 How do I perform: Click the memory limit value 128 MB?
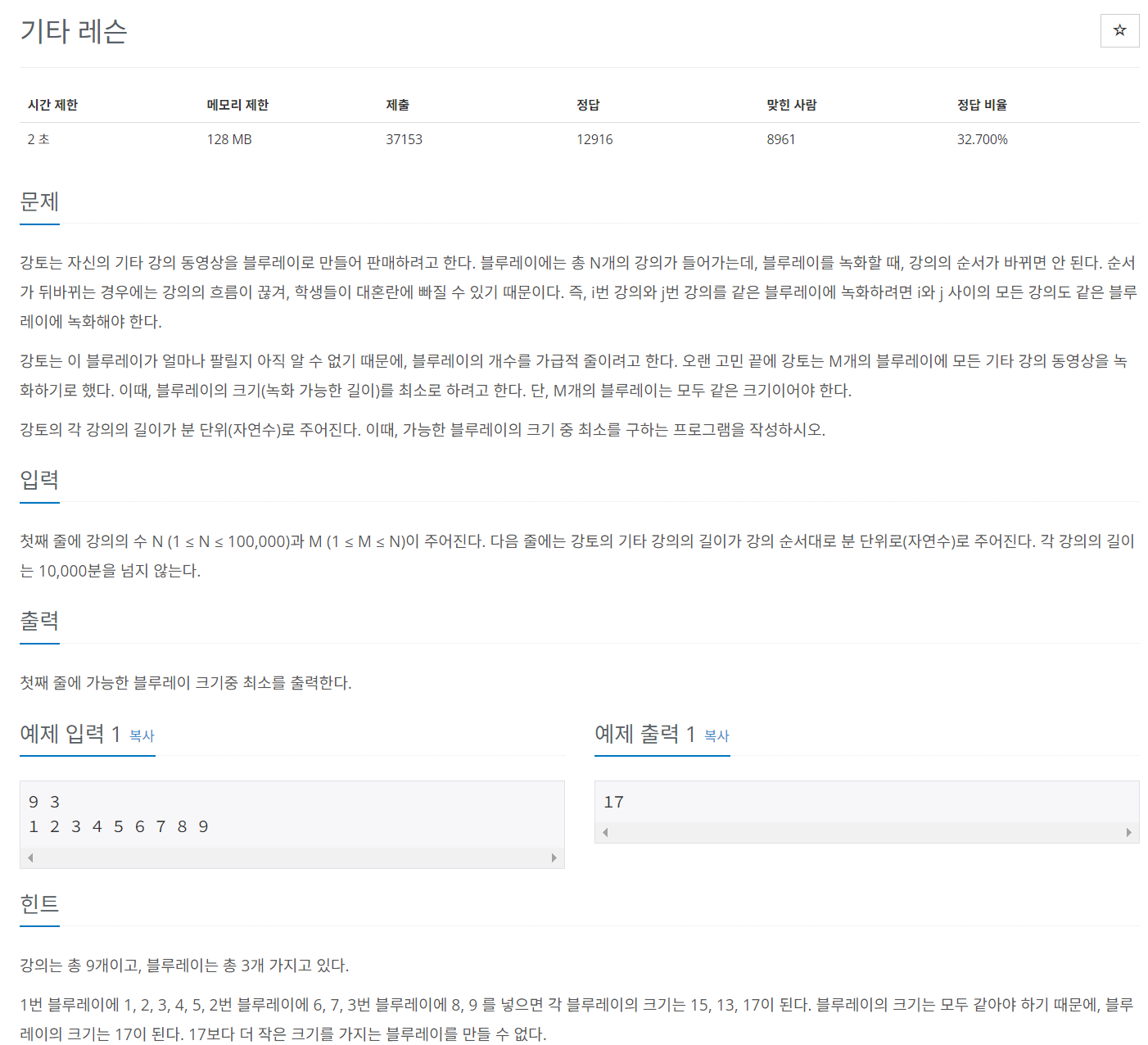tap(229, 139)
